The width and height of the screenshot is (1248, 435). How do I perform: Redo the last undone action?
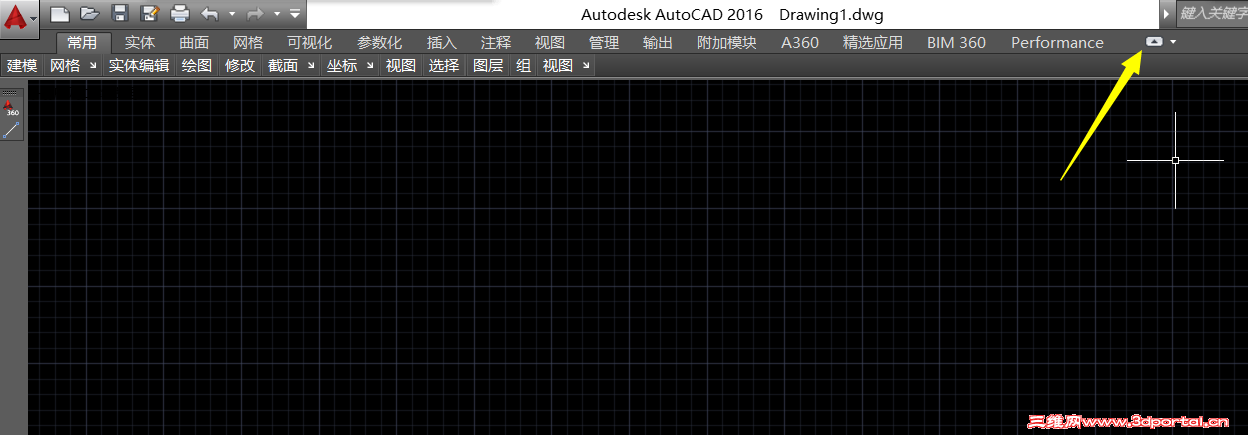click(x=255, y=14)
